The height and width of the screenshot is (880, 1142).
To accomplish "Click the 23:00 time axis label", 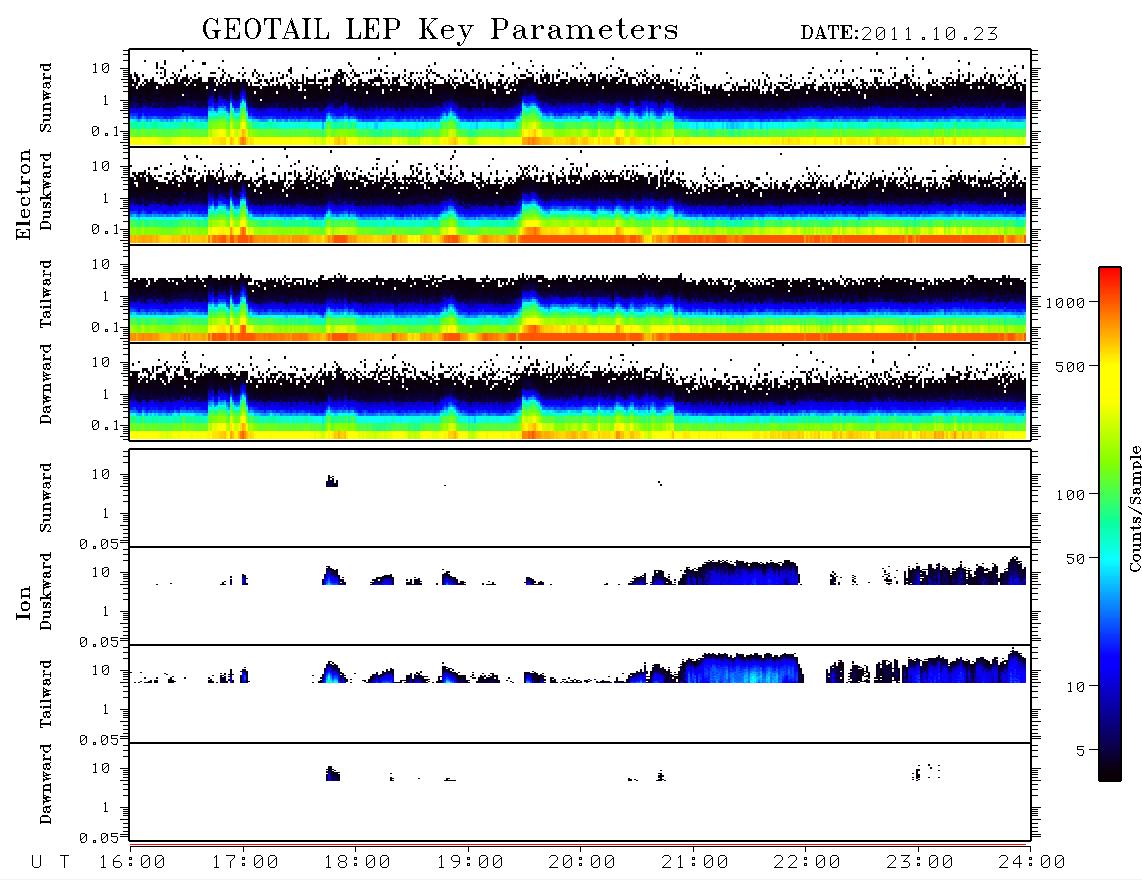I will [920, 863].
